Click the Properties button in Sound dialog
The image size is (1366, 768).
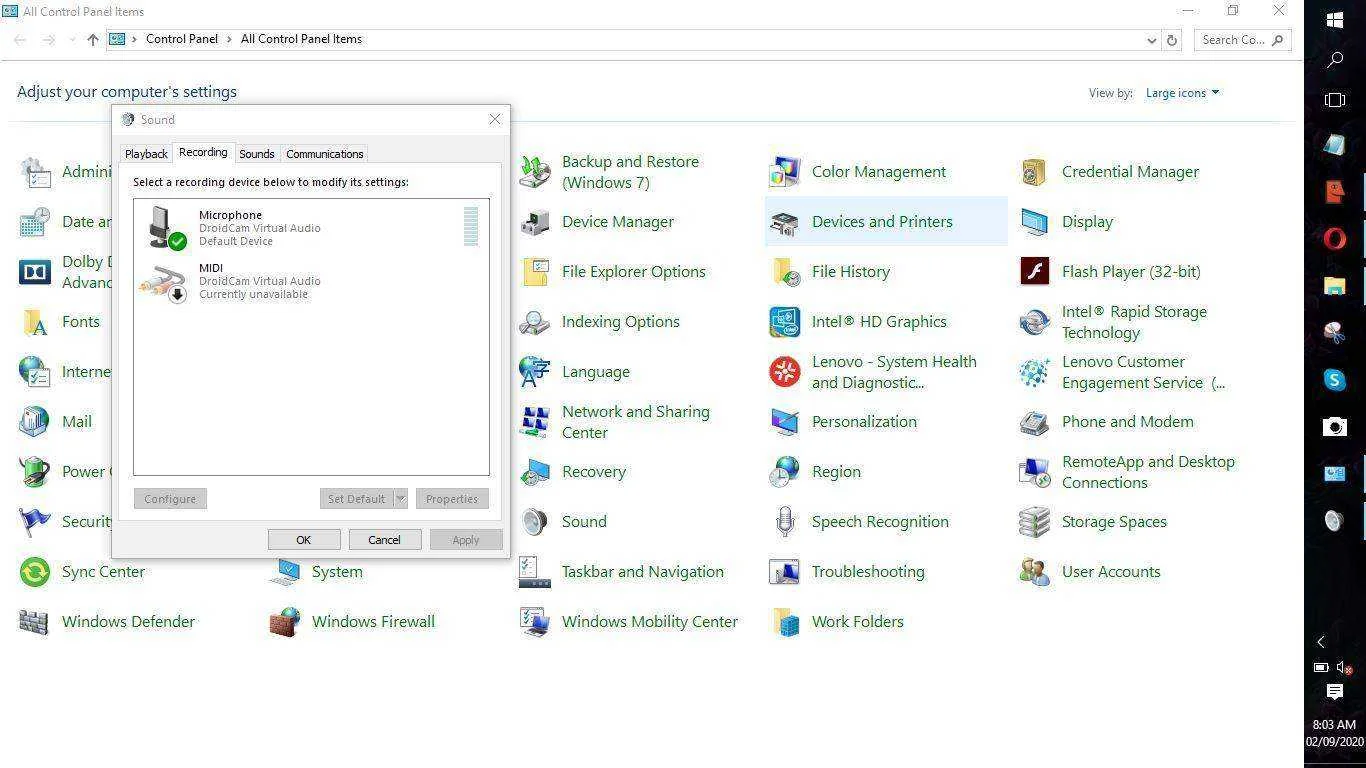click(x=452, y=499)
